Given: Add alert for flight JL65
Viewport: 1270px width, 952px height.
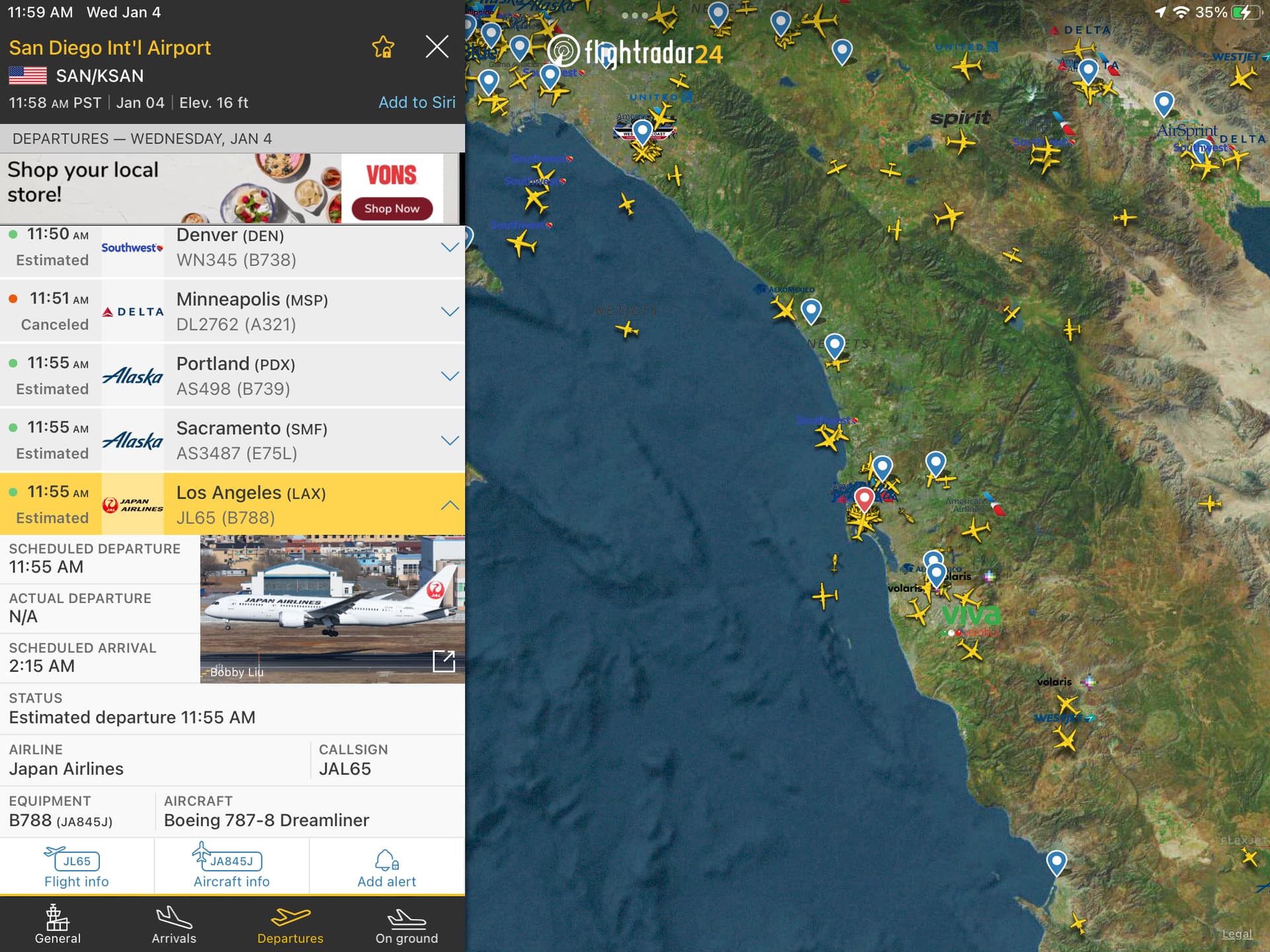Looking at the screenshot, I should click(387, 867).
